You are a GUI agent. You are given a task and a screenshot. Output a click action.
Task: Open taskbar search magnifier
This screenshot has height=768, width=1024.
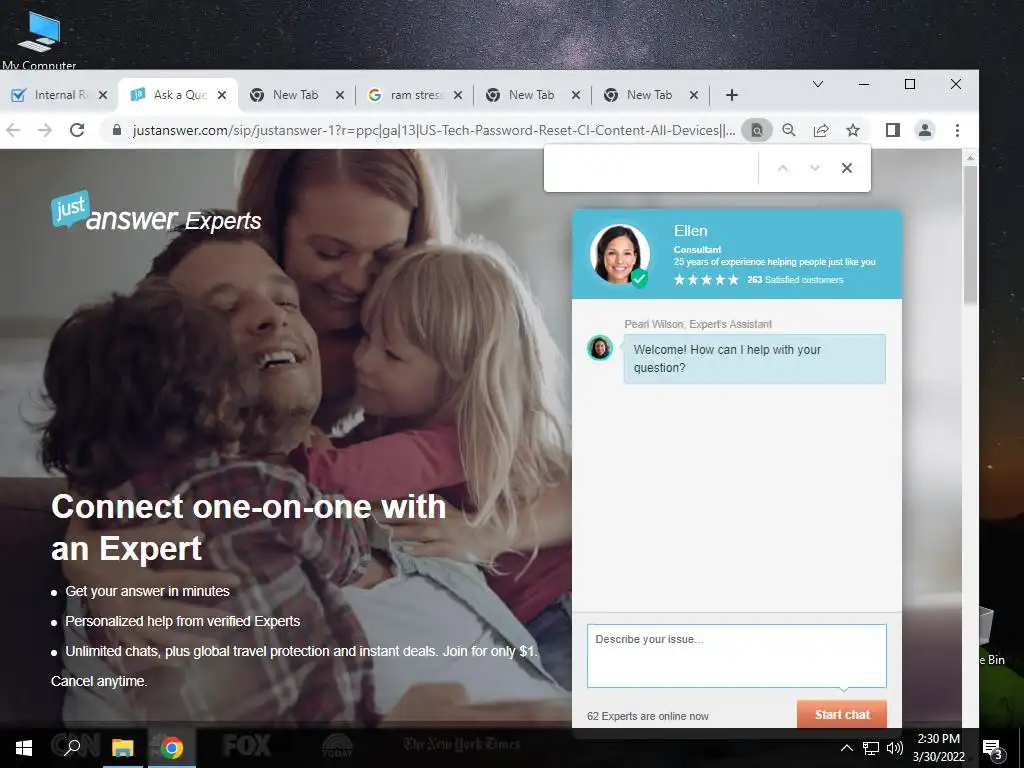pyautogui.click(x=72, y=748)
